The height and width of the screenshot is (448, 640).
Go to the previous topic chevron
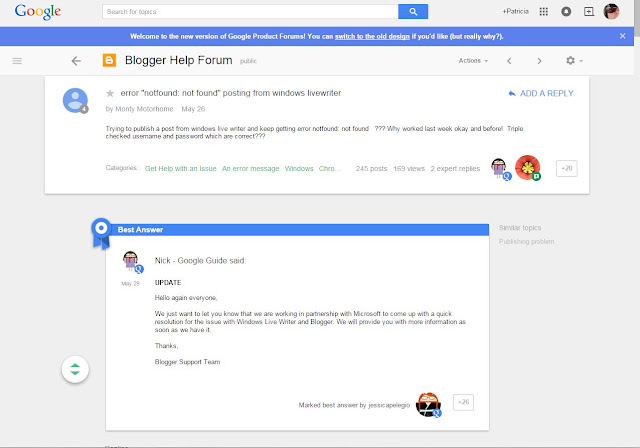(509, 61)
